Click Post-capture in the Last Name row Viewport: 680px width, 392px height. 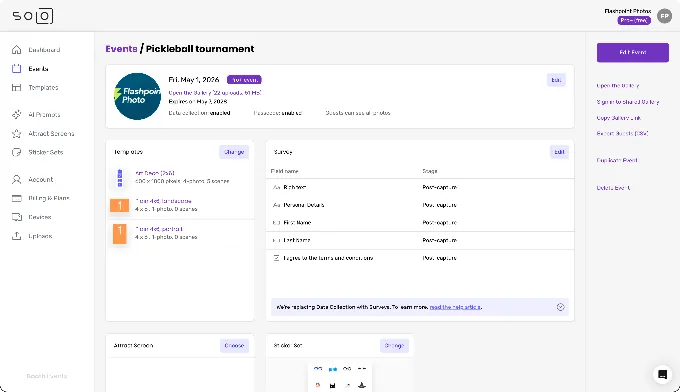(439, 240)
